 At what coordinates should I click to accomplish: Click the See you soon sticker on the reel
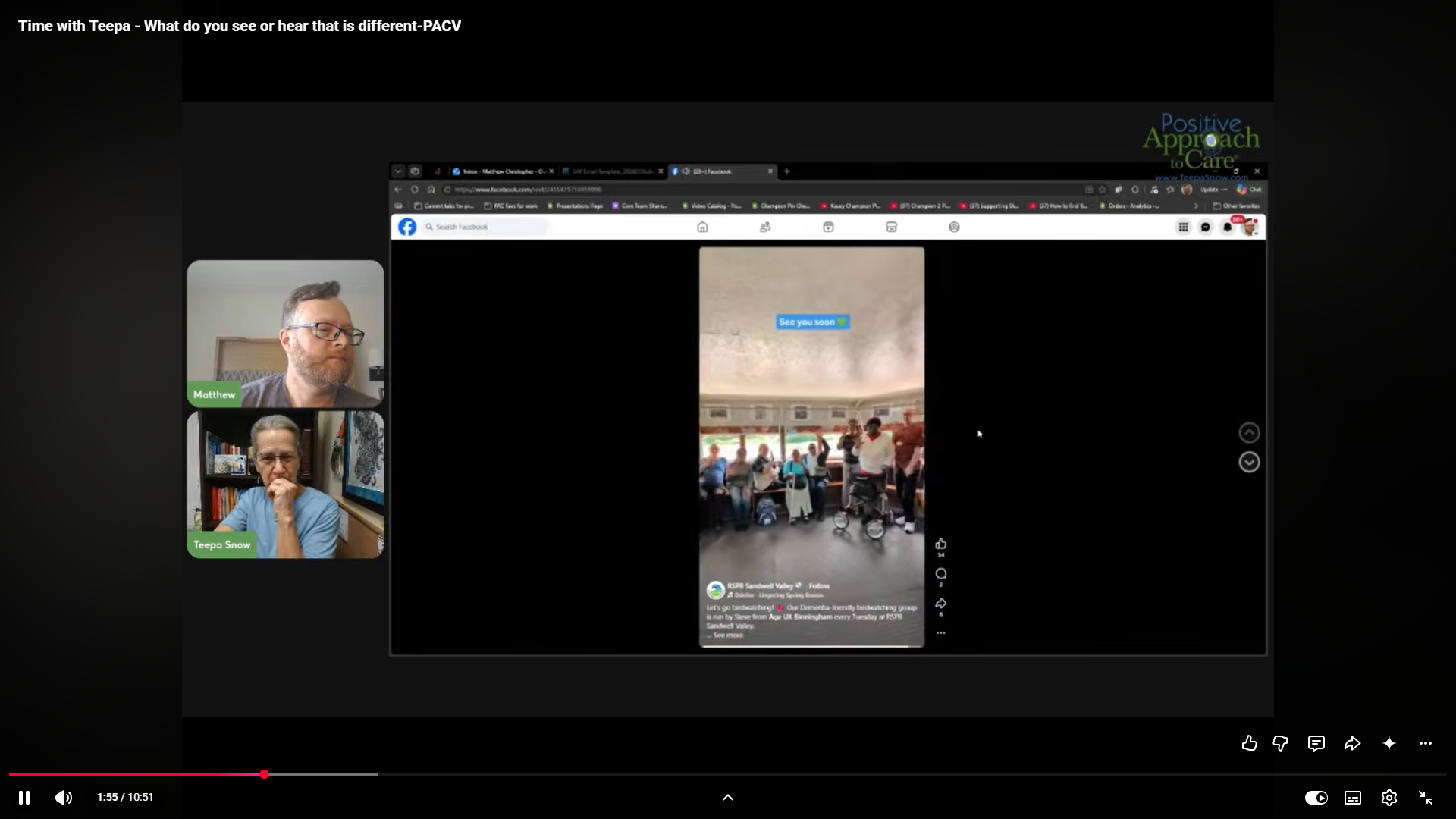pos(812,322)
